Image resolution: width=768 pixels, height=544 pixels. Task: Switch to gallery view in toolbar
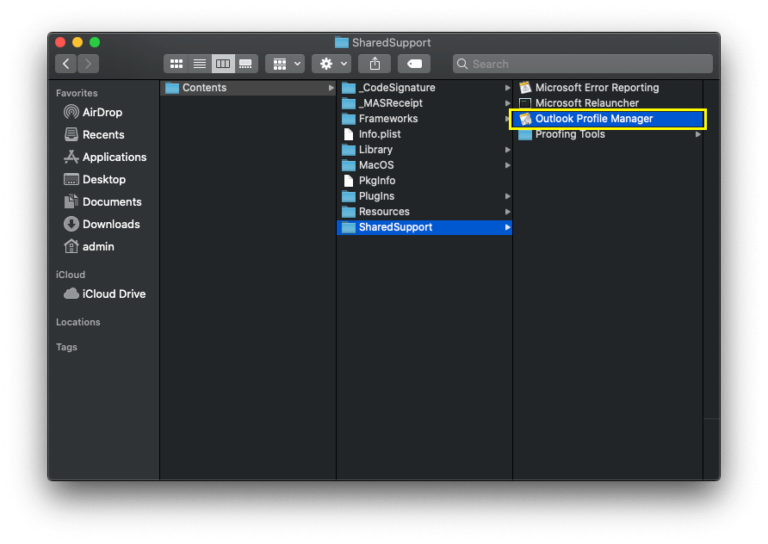[245, 64]
